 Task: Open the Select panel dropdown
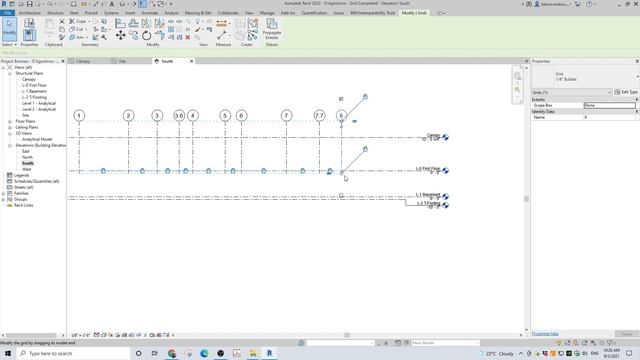[x=9, y=44]
